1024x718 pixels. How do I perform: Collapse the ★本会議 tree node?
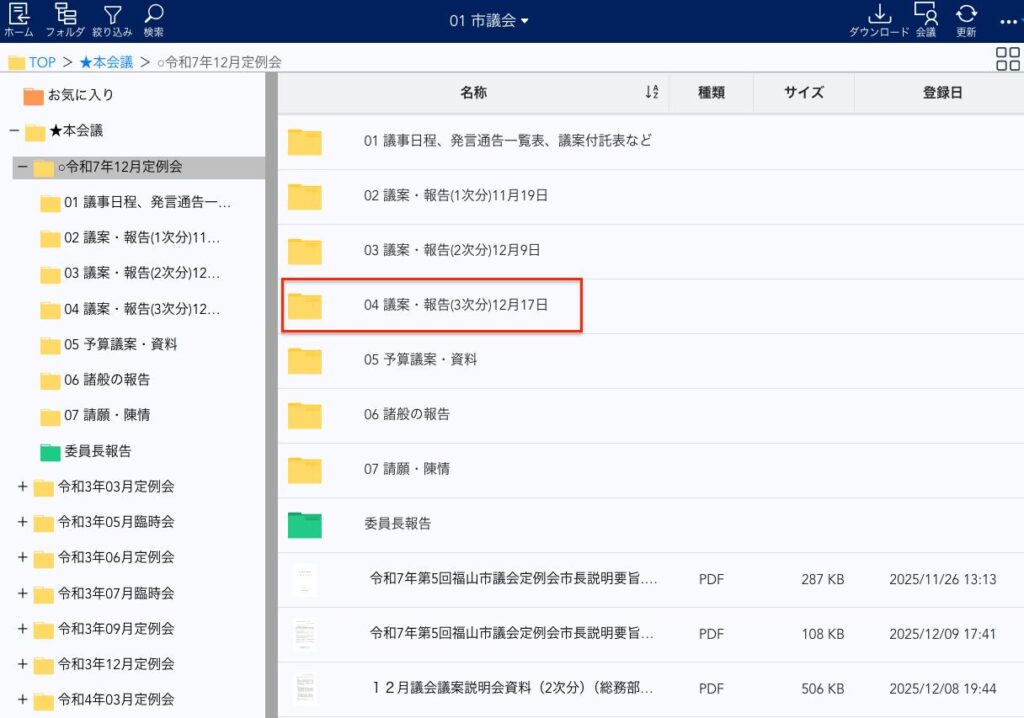pyautogui.click(x=14, y=131)
